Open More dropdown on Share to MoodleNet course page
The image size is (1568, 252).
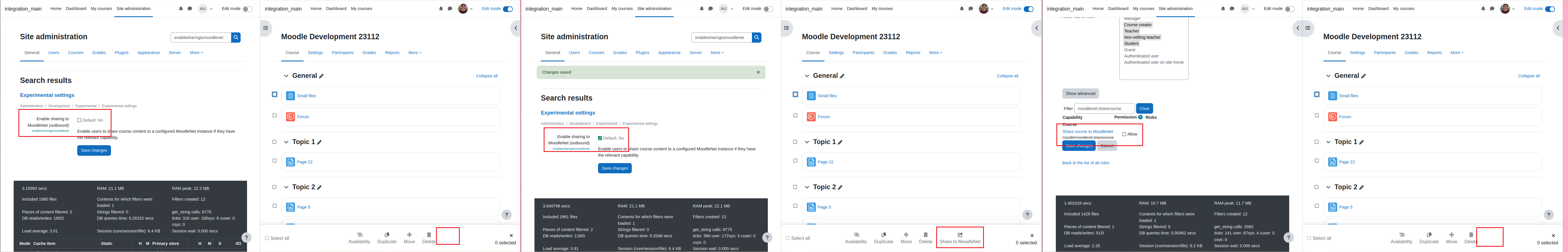click(936, 53)
